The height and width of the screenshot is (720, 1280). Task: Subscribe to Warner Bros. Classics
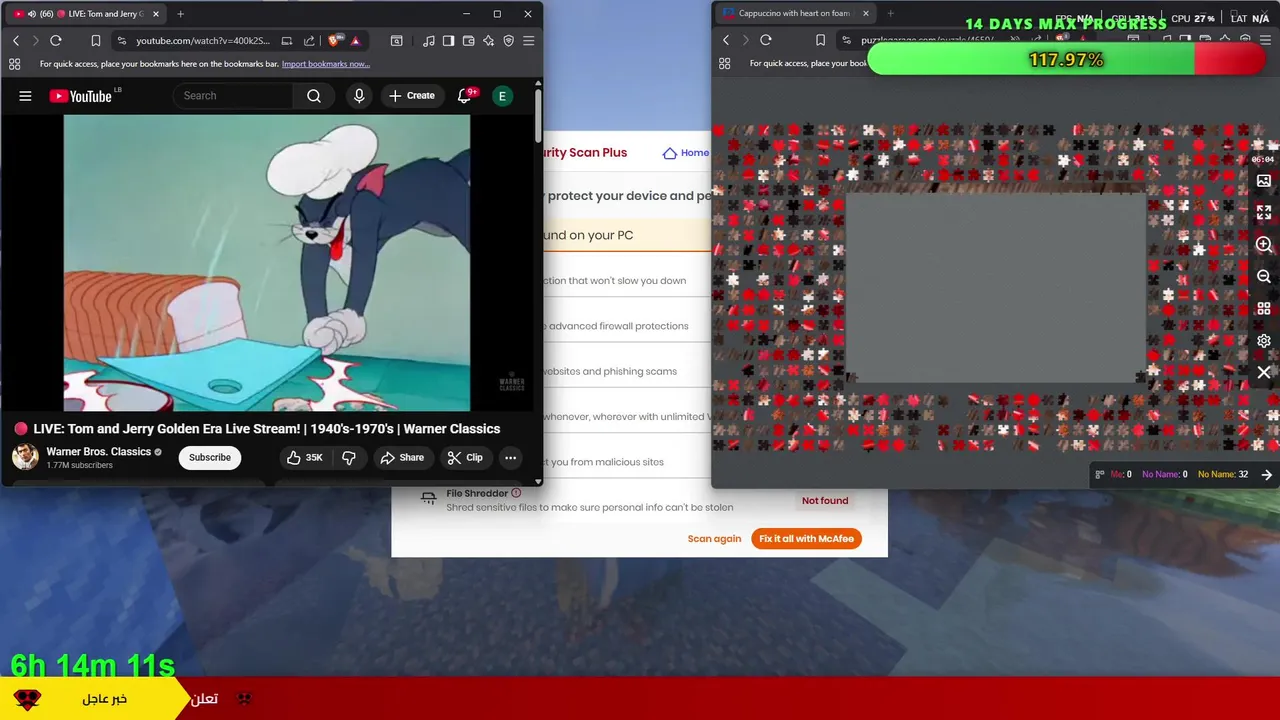pyautogui.click(x=210, y=457)
